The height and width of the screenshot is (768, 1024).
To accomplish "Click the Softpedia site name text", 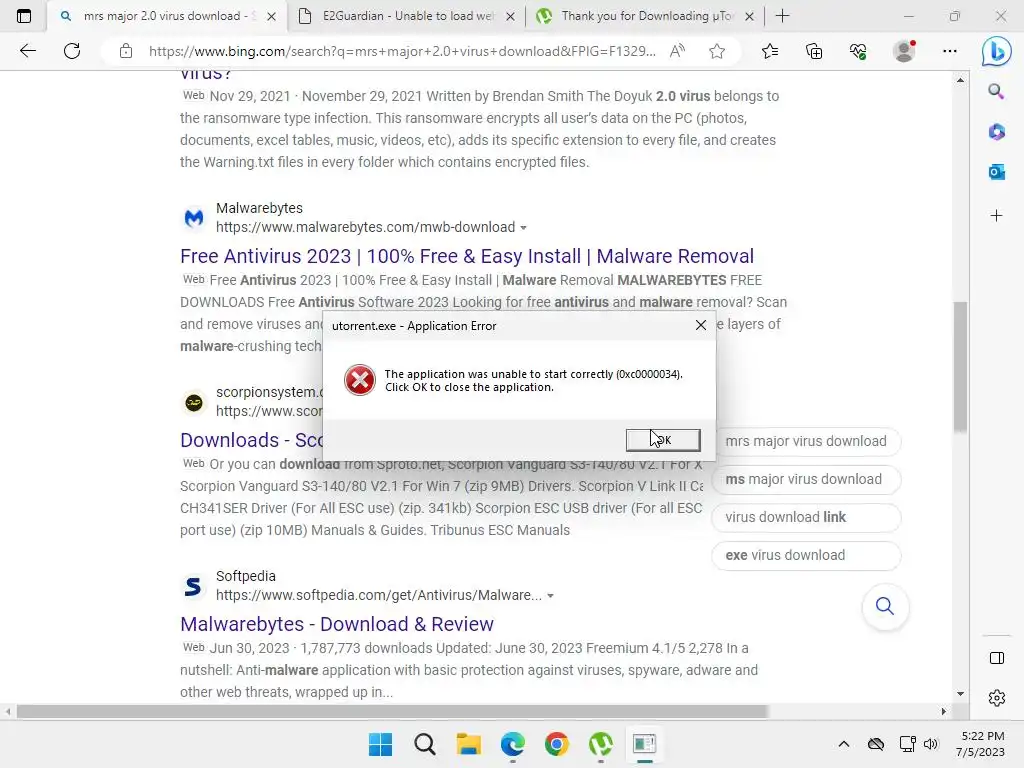I will 246,576.
